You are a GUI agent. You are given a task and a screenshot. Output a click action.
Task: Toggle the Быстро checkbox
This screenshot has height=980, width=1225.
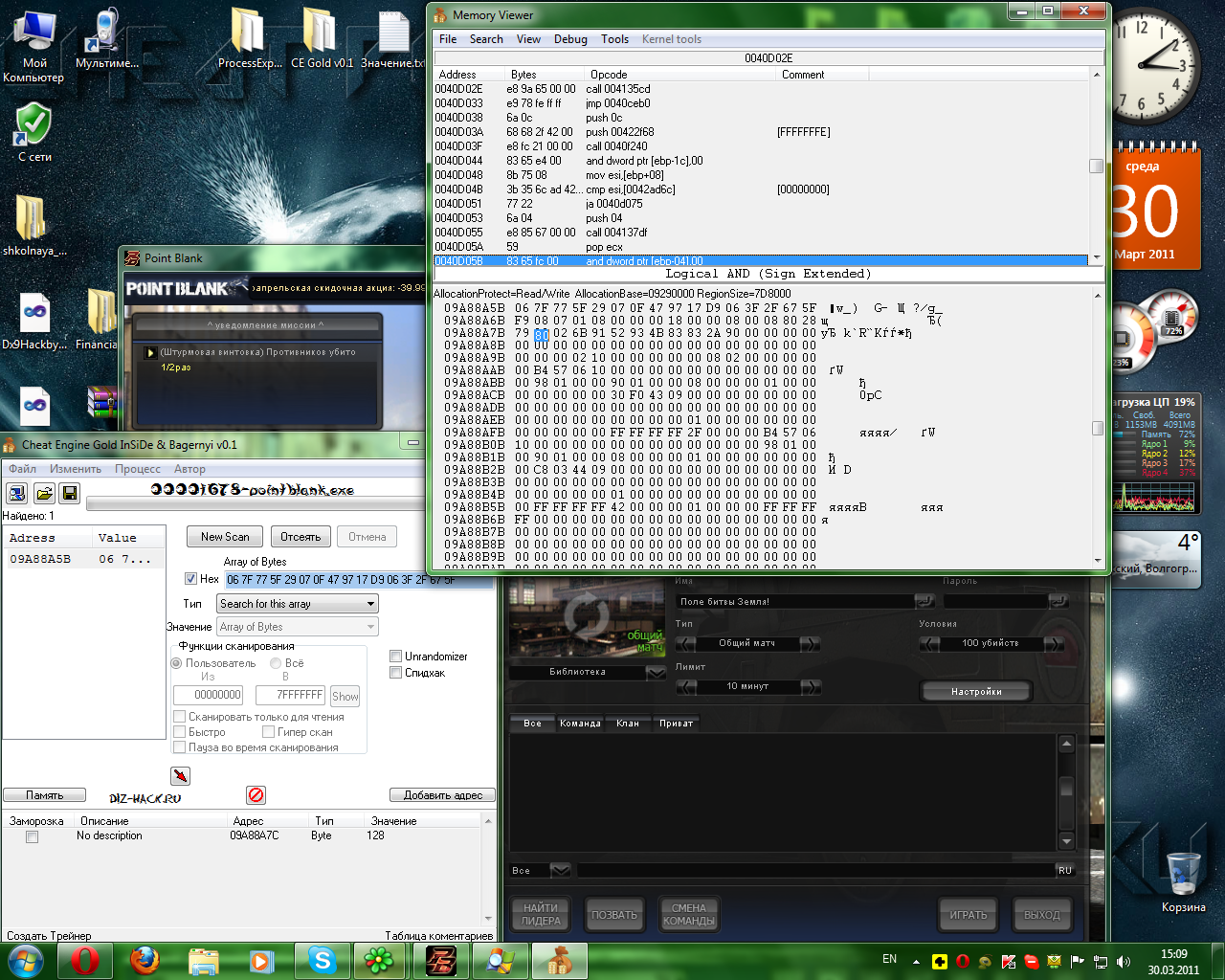[x=179, y=731]
